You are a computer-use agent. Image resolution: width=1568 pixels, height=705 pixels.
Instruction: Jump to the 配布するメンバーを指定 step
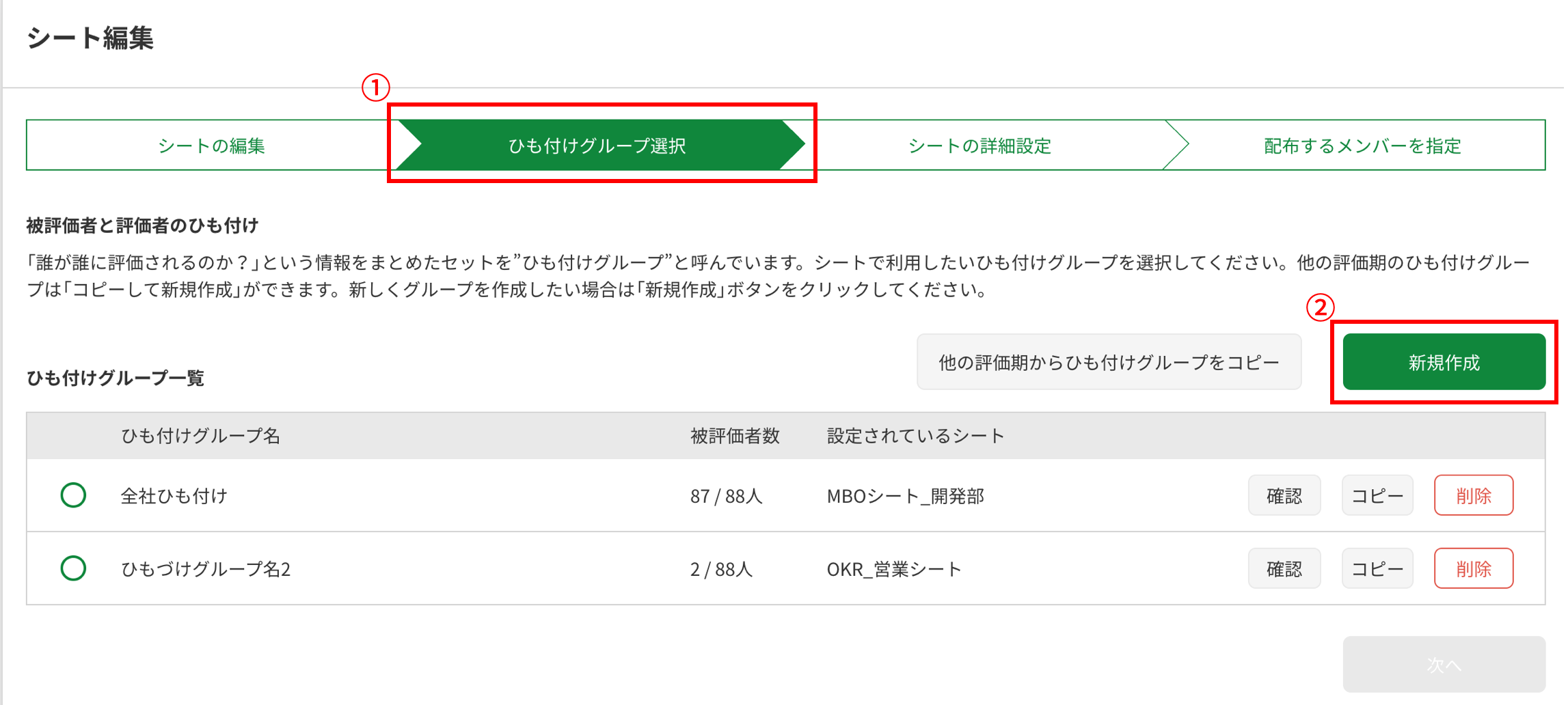click(x=1362, y=146)
